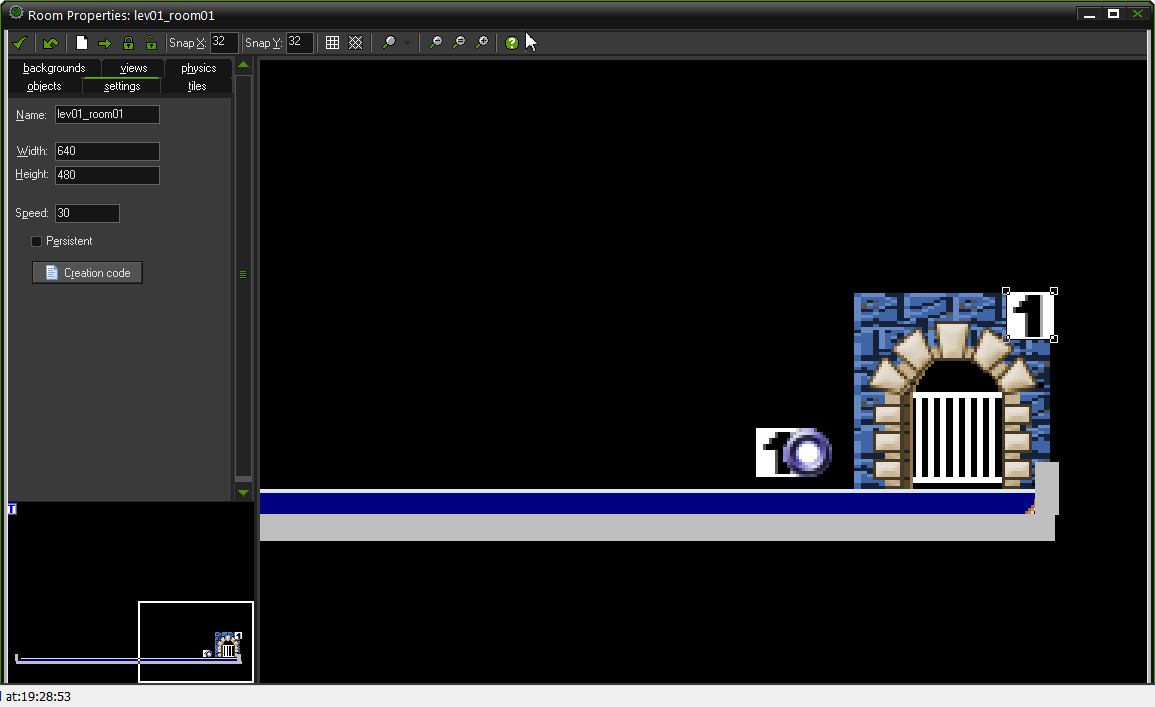Undo the last room change
This screenshot has width=1155, height=707.
coord(51,43)
